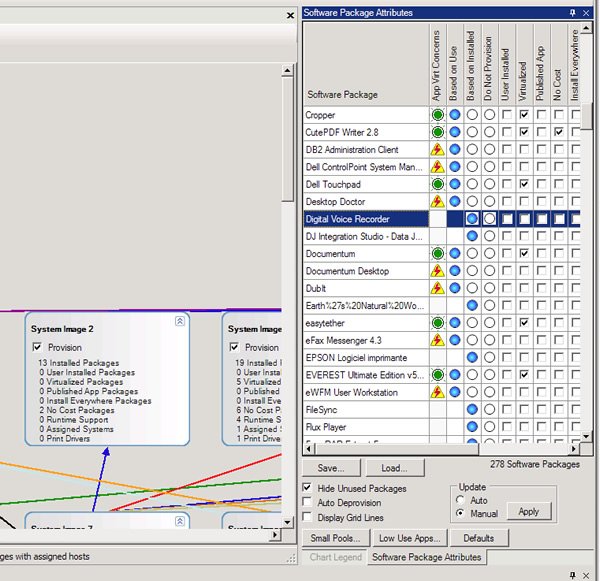Enable Auto Deprovision
The image size is (600, 581).
click(307, 502)
